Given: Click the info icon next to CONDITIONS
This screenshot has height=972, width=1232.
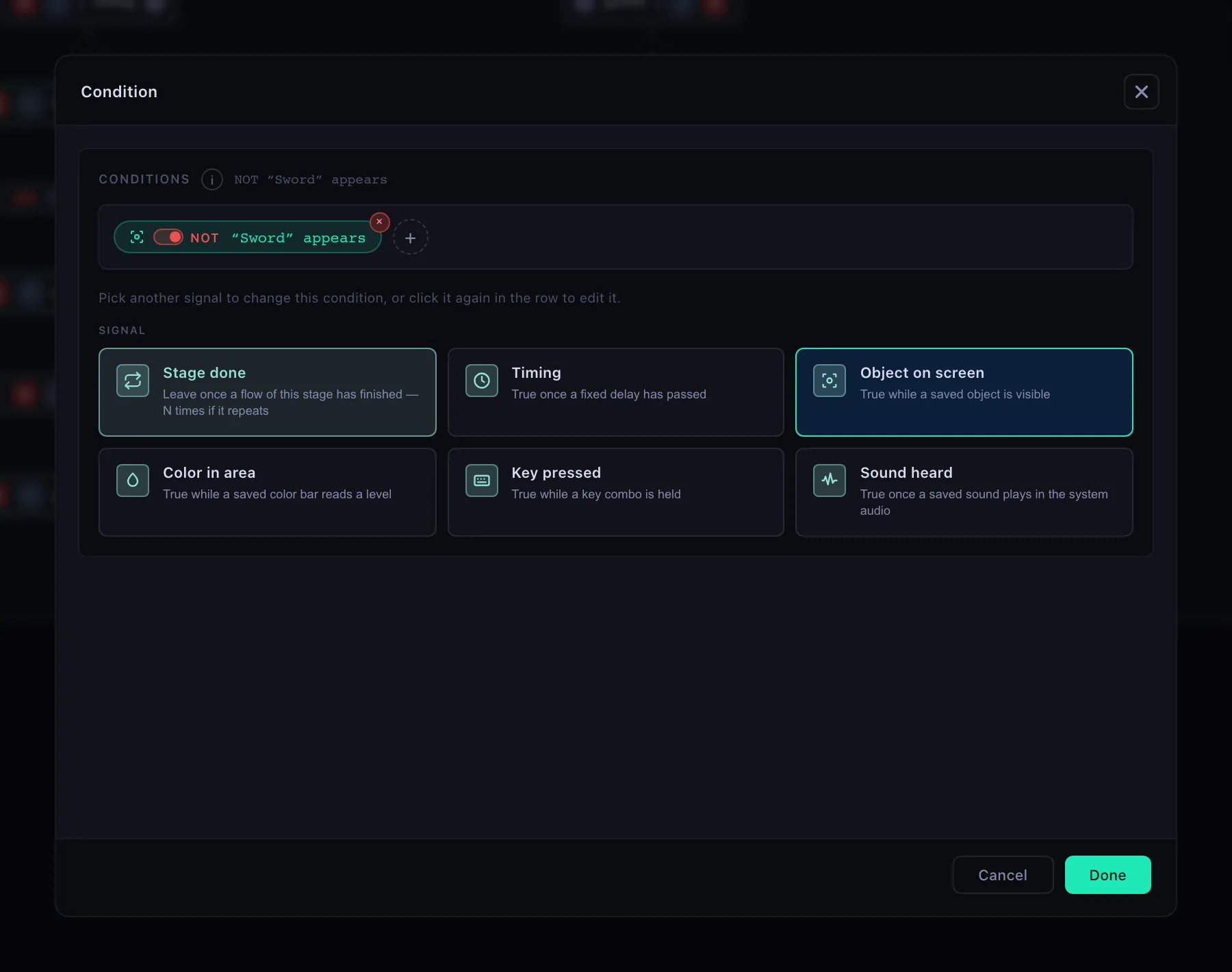Looking at the screenshot, I should coord(212,179).
